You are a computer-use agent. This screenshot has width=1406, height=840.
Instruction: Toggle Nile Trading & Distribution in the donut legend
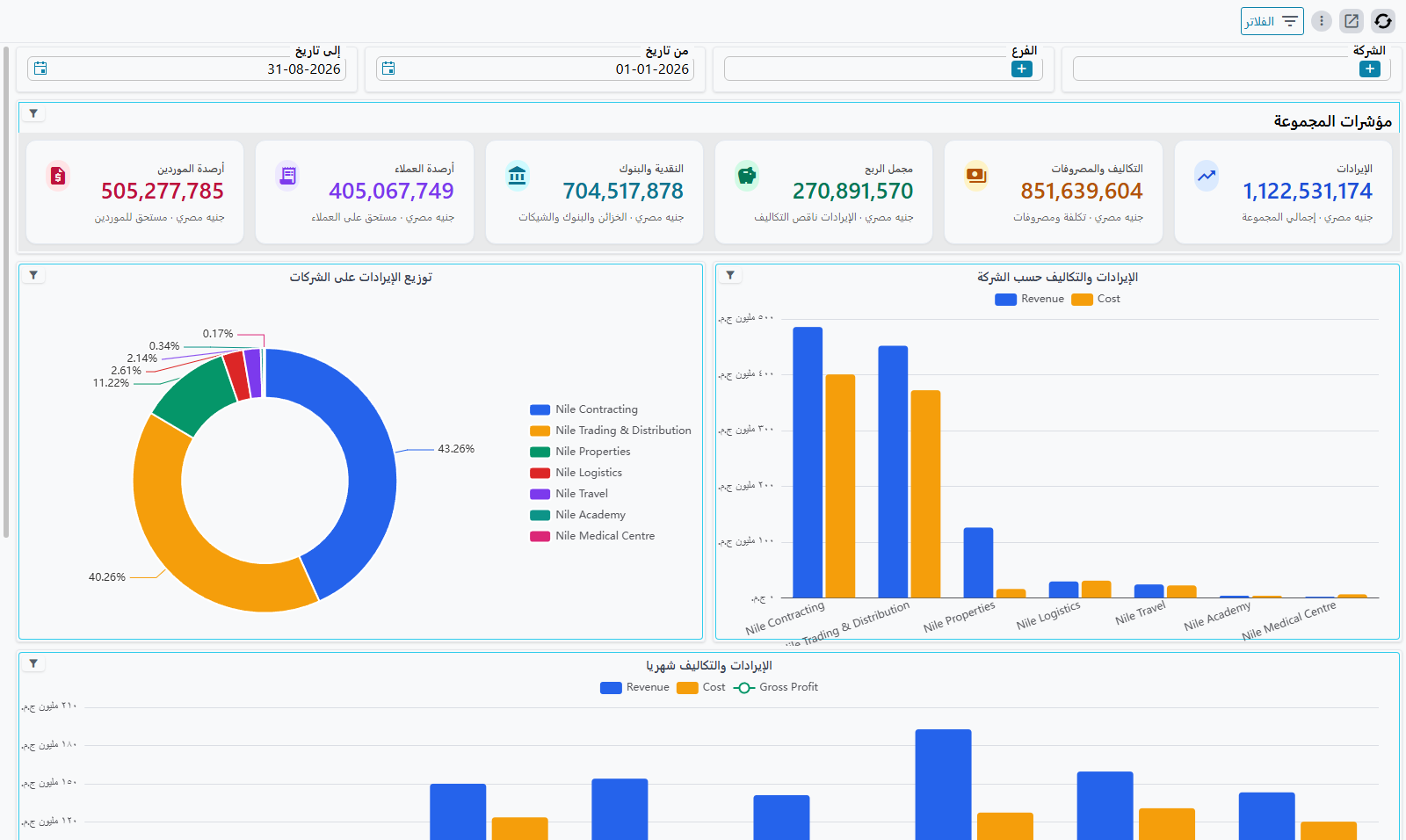[x=611, y=431]
